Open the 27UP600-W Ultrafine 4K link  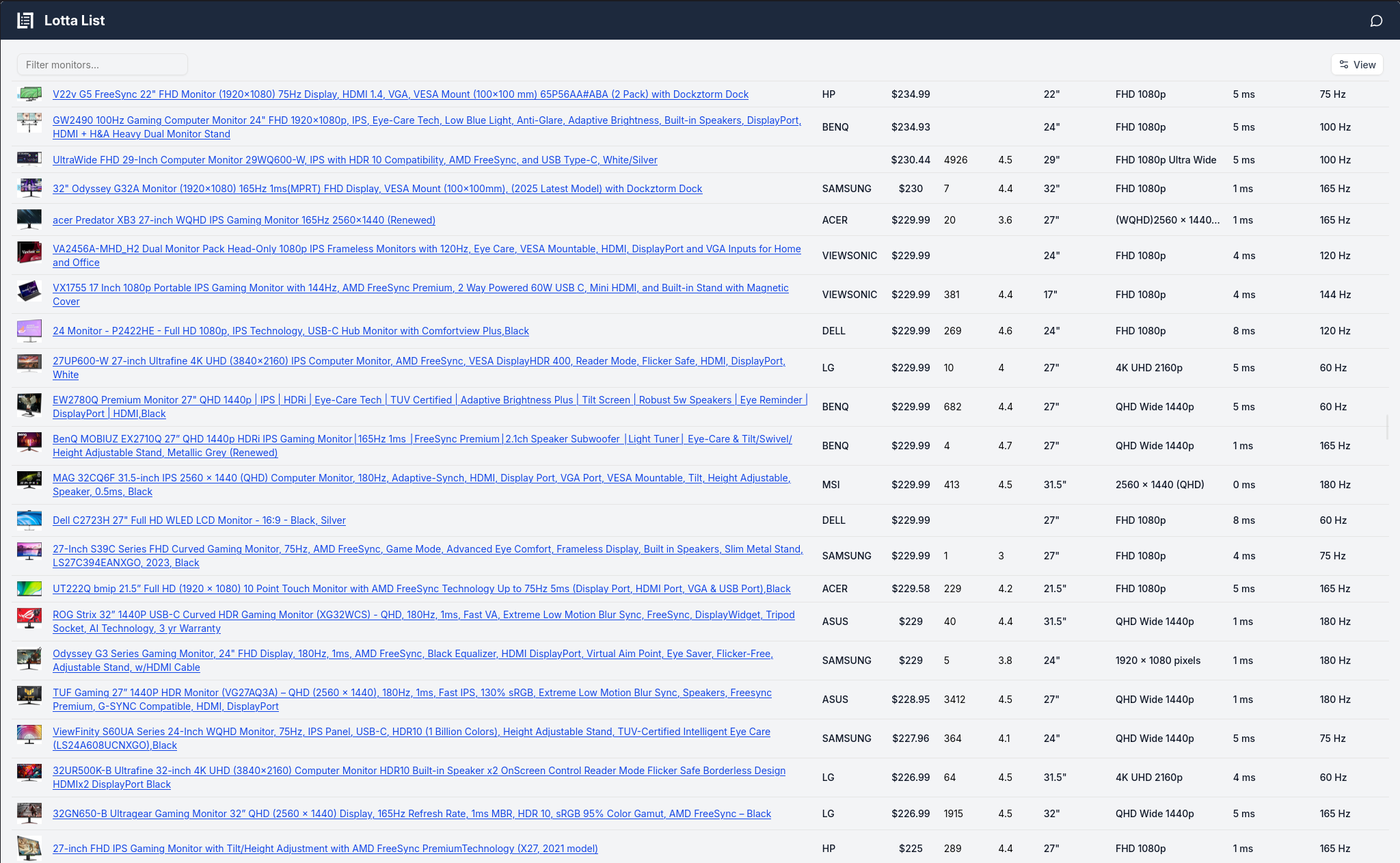[x=419, y=368]
